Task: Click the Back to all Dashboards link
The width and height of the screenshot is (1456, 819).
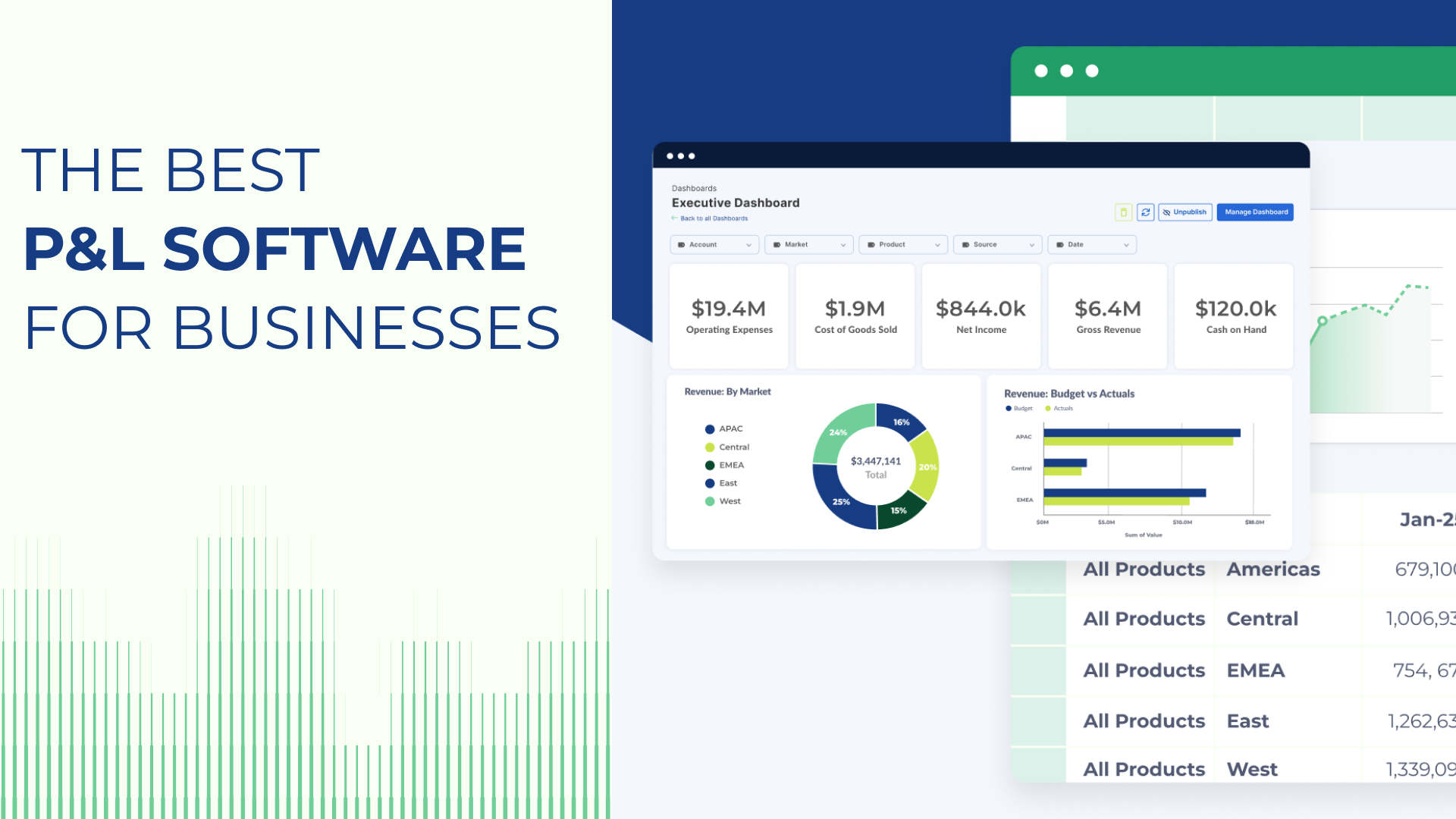Action: click(x=714, y=218)
